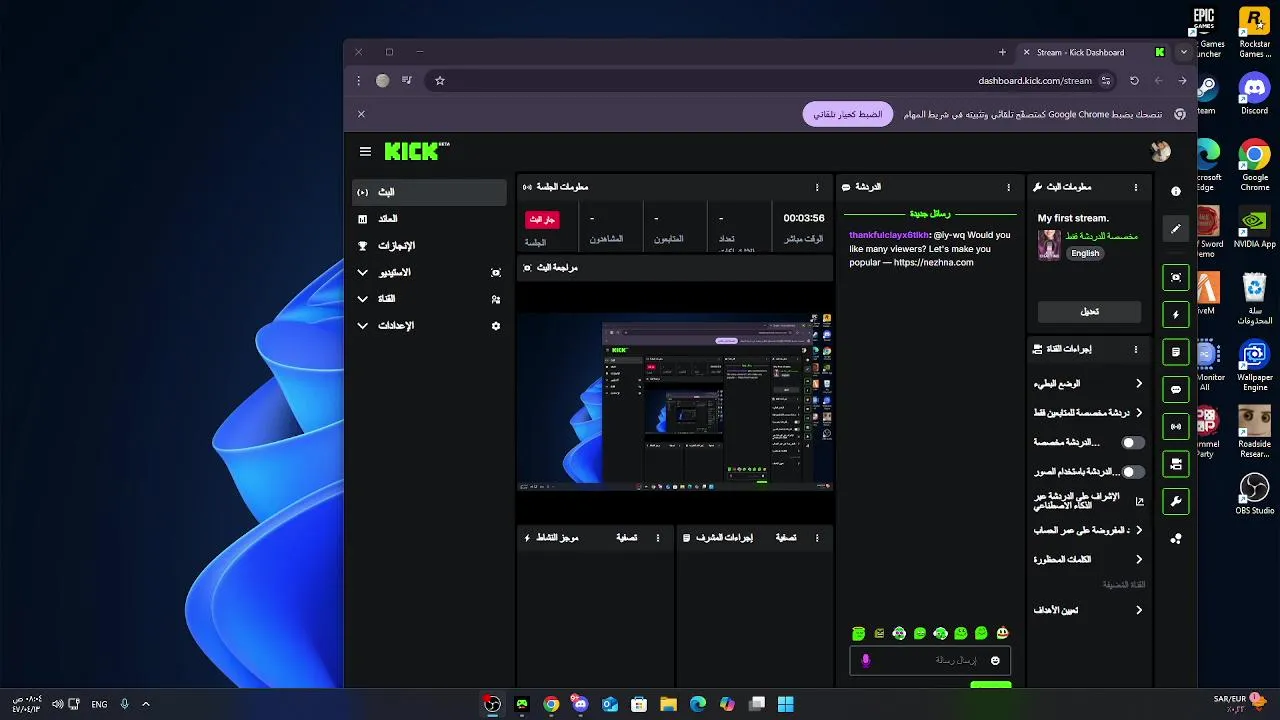The height and width of the screenshot is (720, 1280).
Task: Click the studio camera icon beside الاستوديو
Action: pos(496,272)
